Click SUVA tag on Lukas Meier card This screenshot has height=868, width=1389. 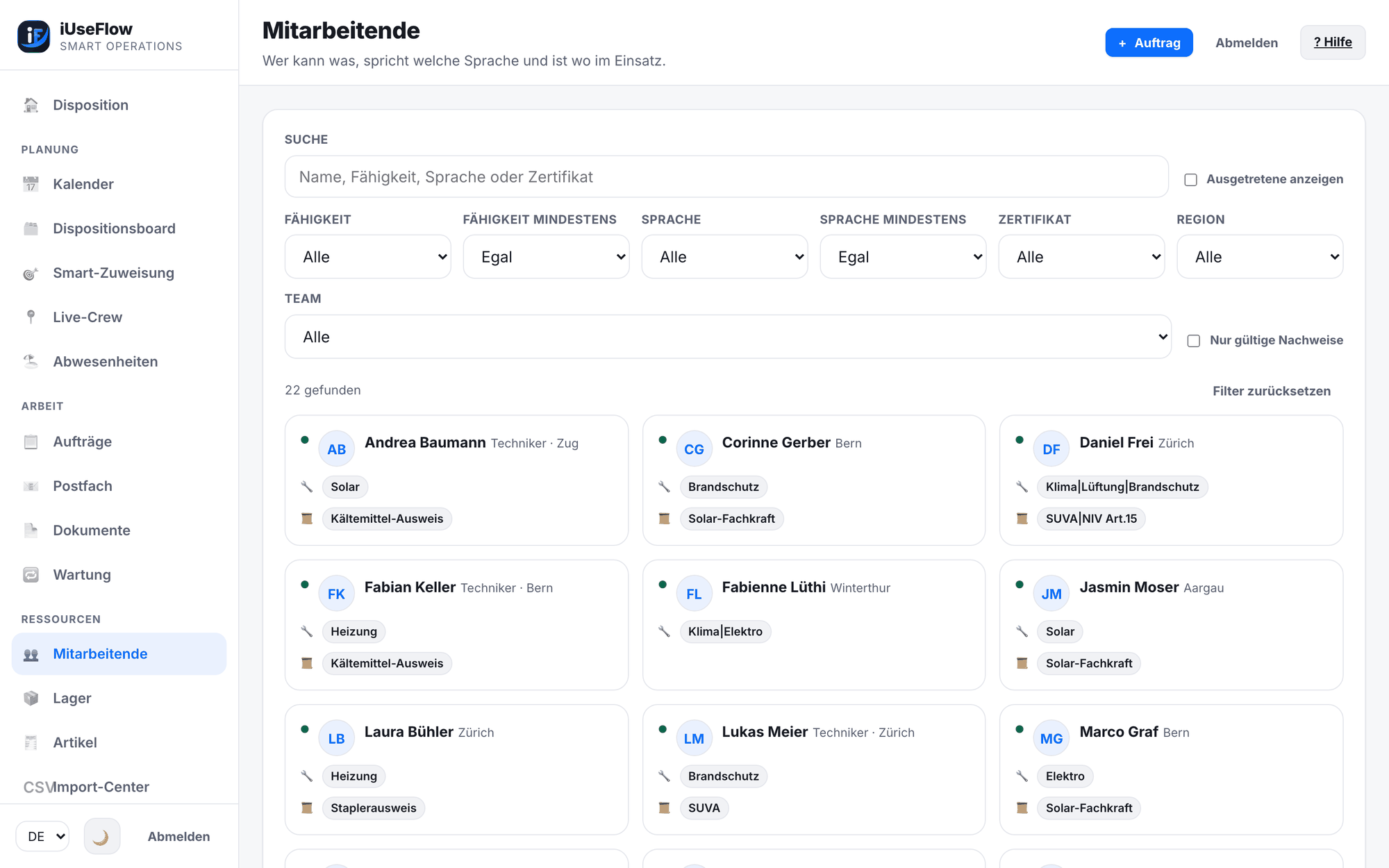[704, 808]
